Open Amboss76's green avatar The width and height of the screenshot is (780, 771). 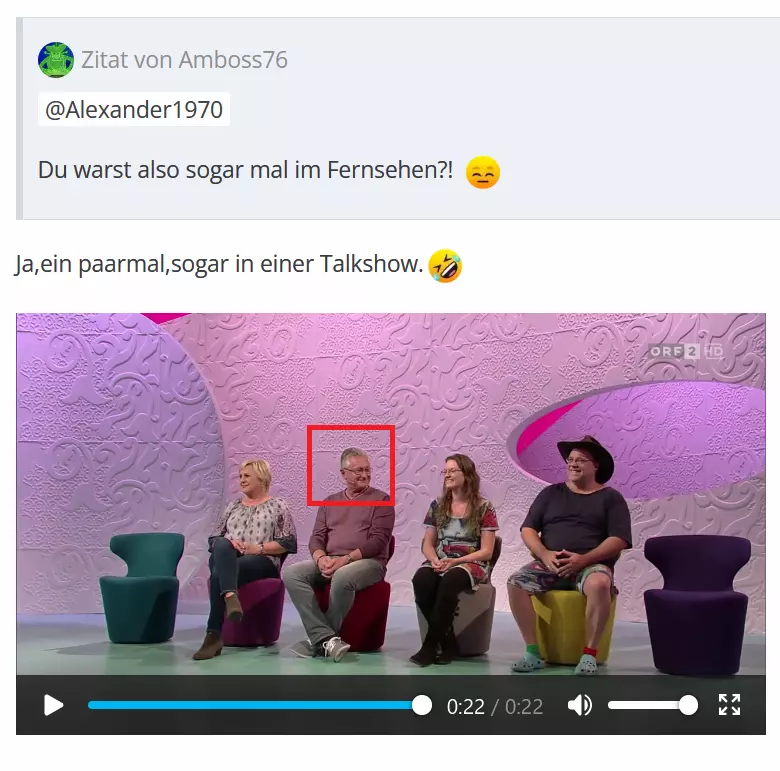click(x=56, y=60)
